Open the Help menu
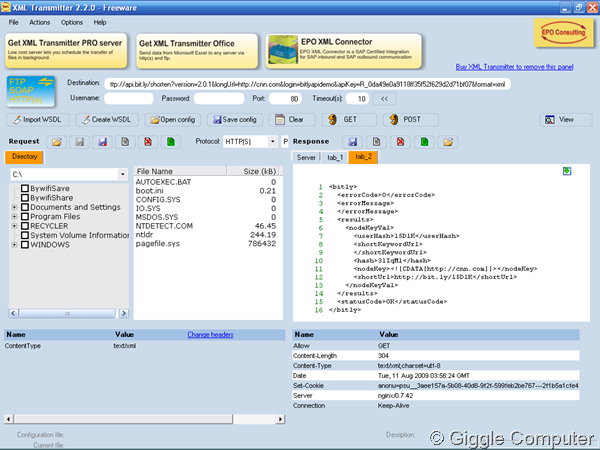 click(100, 23)
